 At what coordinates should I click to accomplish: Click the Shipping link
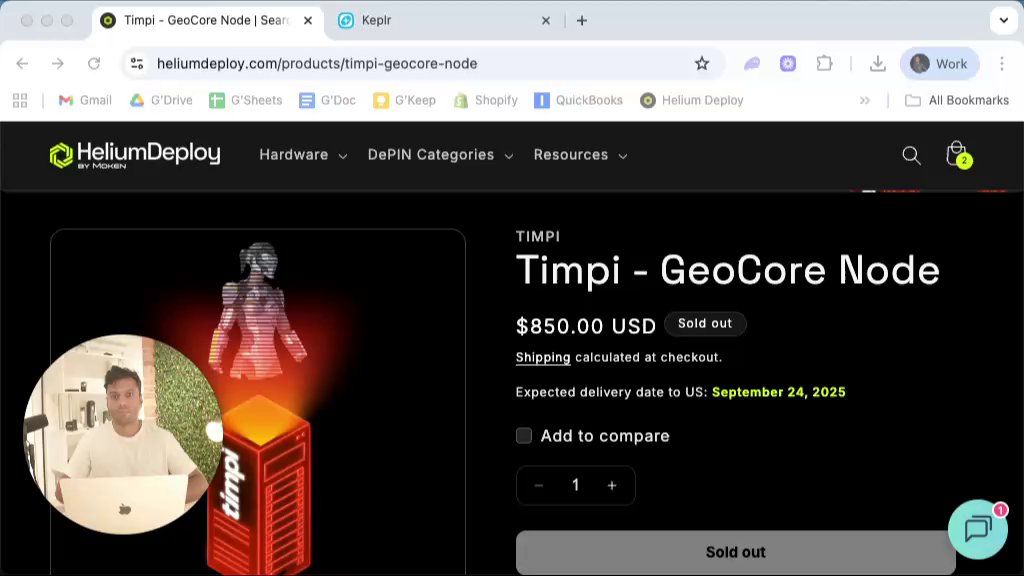pyautogui.click(x=543, y=357)
